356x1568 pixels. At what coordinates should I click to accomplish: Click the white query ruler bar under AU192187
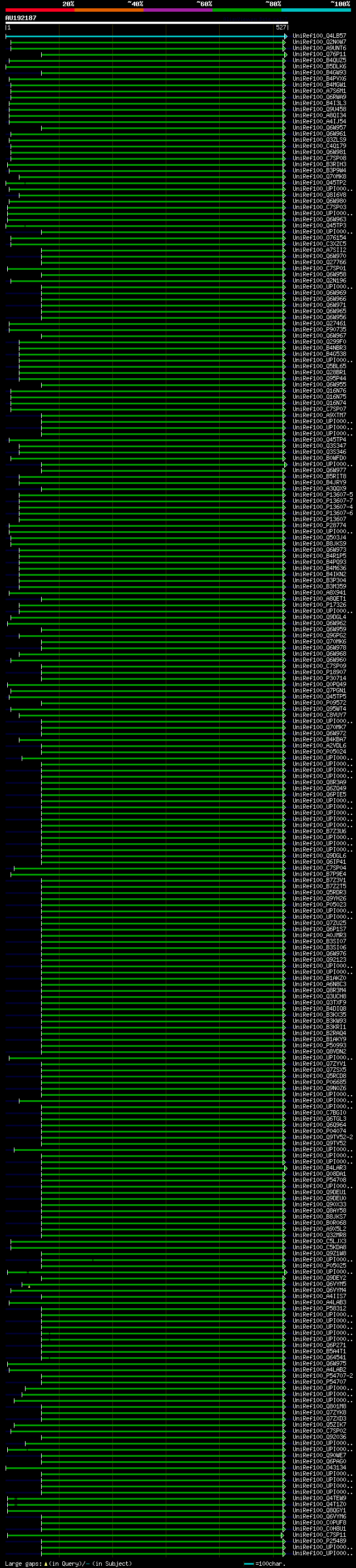(146, 22)
